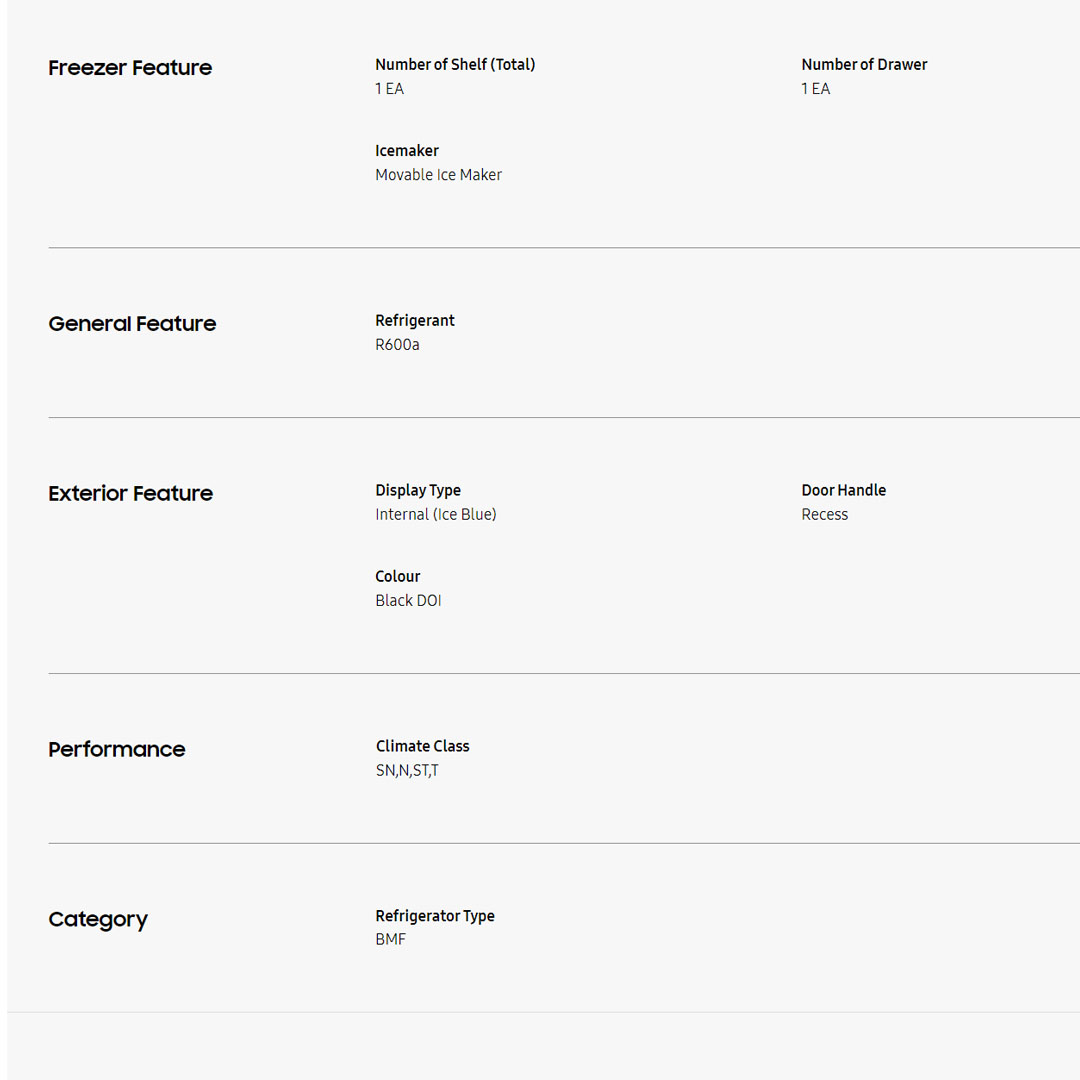The height and width of the screenshot is (1080, 1080).
Task: Click the Door Handle label
Action: (x=843, y=491)
